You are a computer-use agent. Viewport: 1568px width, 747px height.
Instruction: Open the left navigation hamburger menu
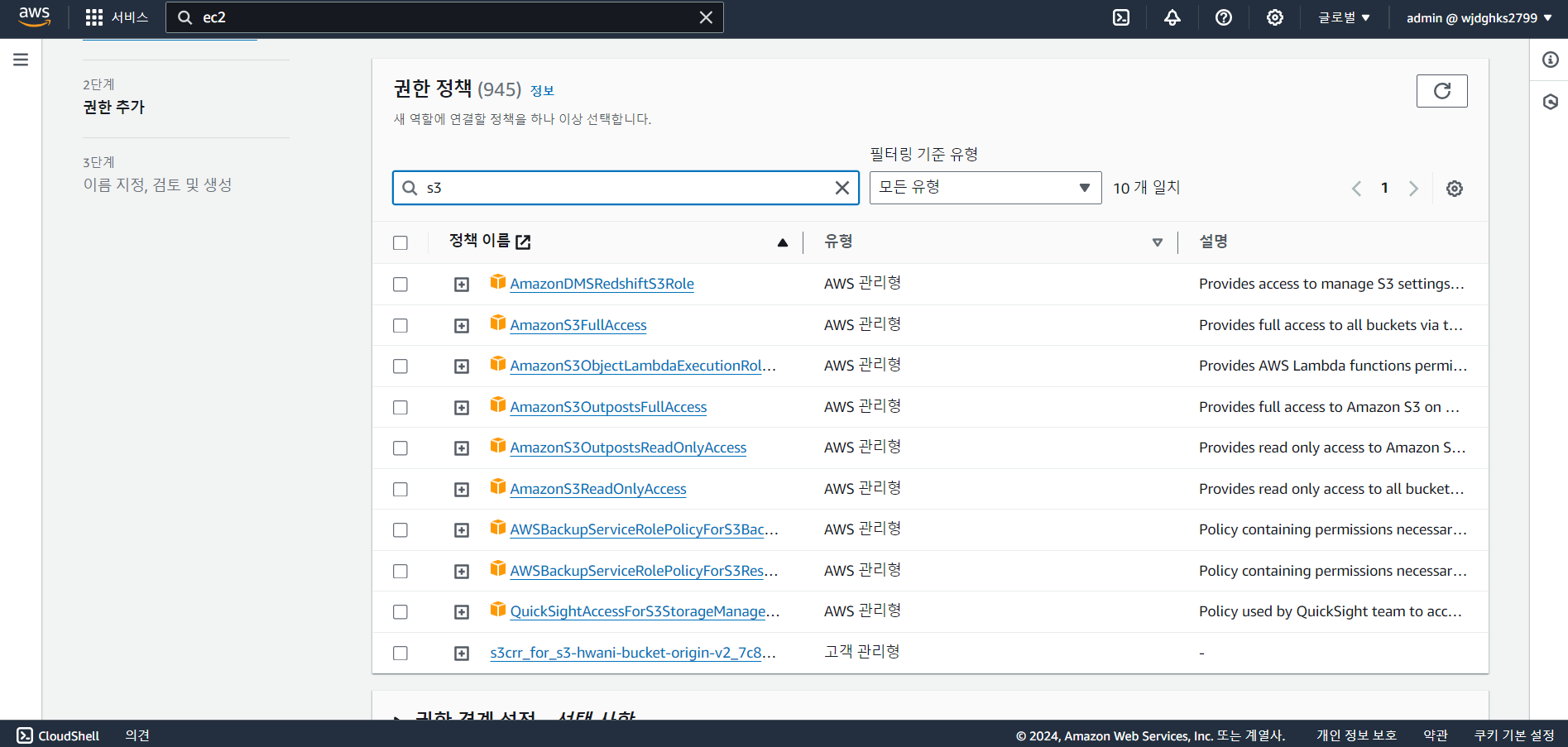(x=21, y=60)
